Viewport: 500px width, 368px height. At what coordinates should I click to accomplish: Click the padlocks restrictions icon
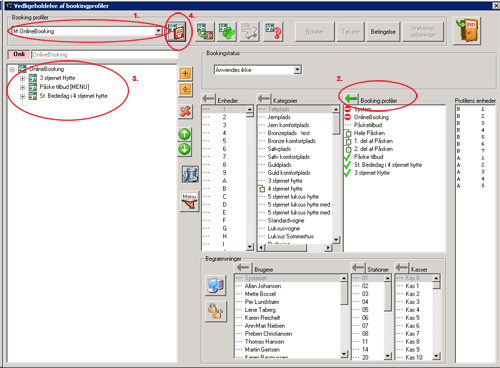click(216, 311)
